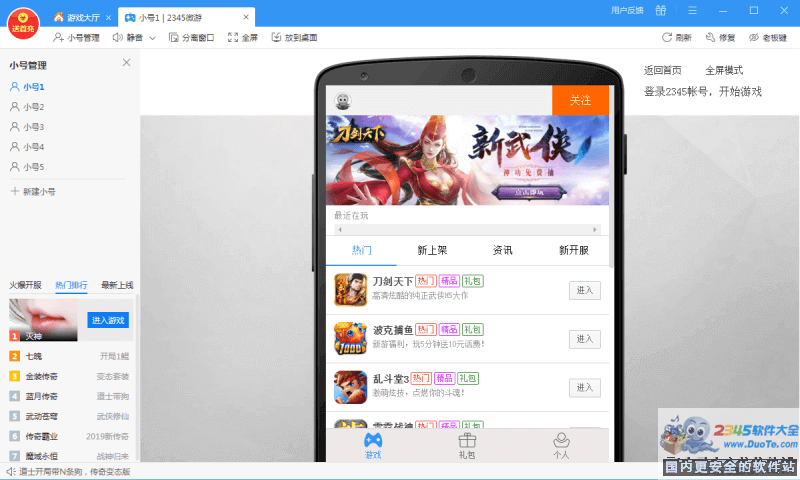Click the 波克捕鱼 game icon
800x480 pixels.
pyautogui.click(x=351, y=338)
